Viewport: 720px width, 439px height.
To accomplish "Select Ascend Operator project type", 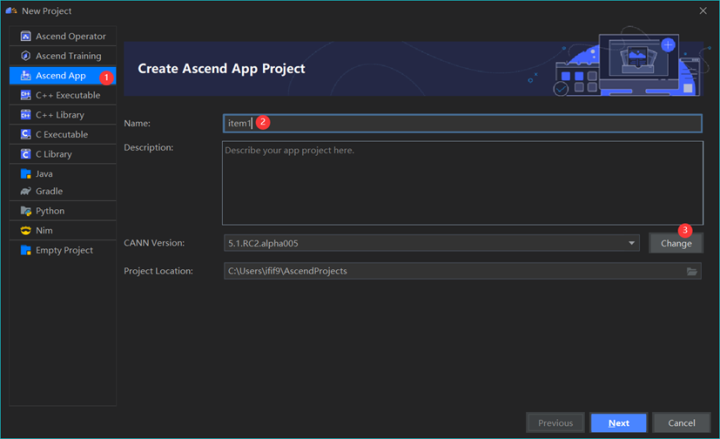I will pos(63,36).
